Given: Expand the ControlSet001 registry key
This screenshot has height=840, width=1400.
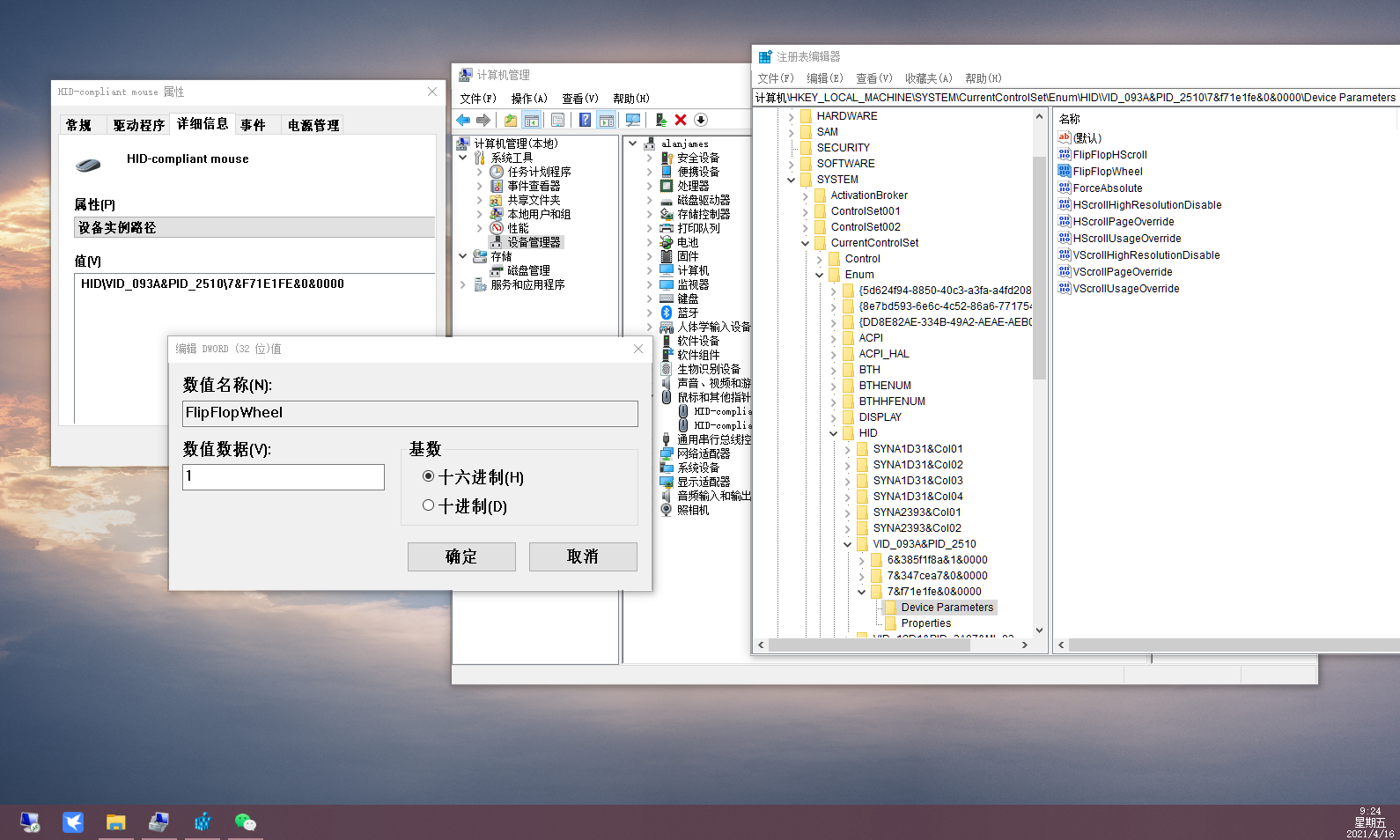Looking at the screenshot, I should tap(805, 211).
